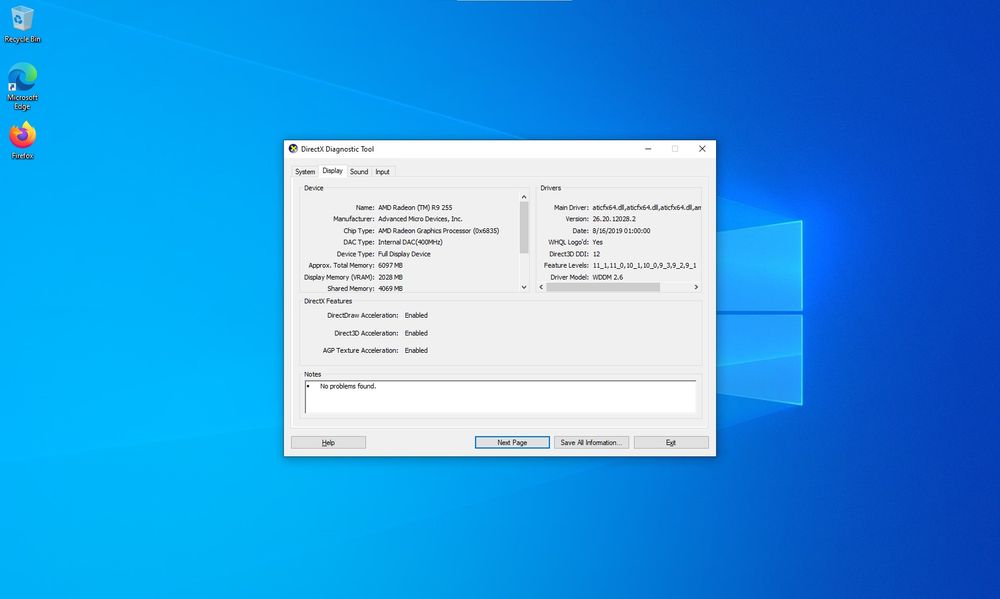Click Drivers panel scroll right arrow

pyautogui.click(x=696, y=287)
